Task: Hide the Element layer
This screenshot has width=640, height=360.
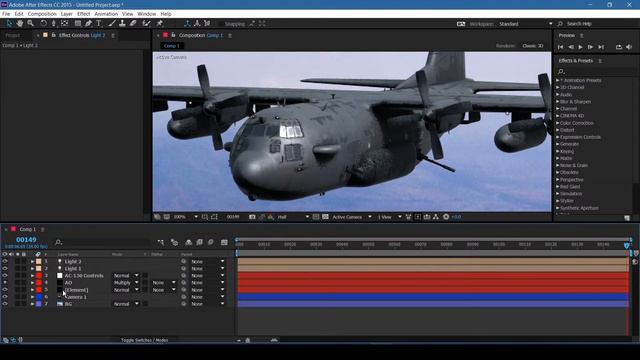Action: pos(5,290)
